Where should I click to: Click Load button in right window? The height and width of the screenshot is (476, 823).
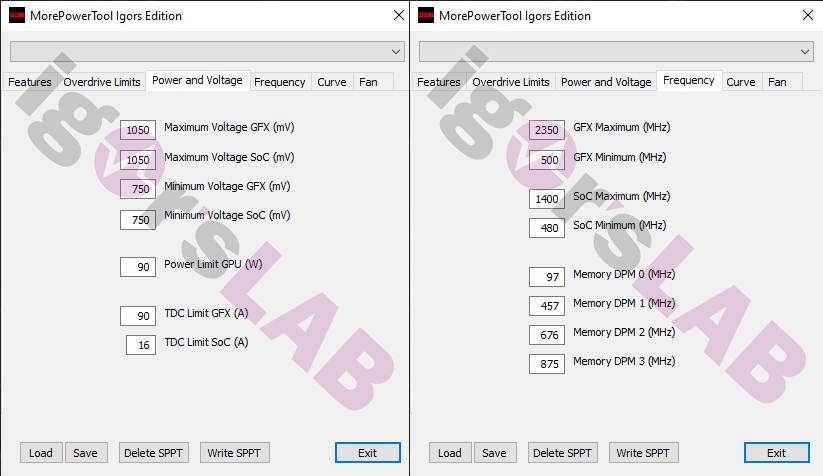click(x=450, y=453)
